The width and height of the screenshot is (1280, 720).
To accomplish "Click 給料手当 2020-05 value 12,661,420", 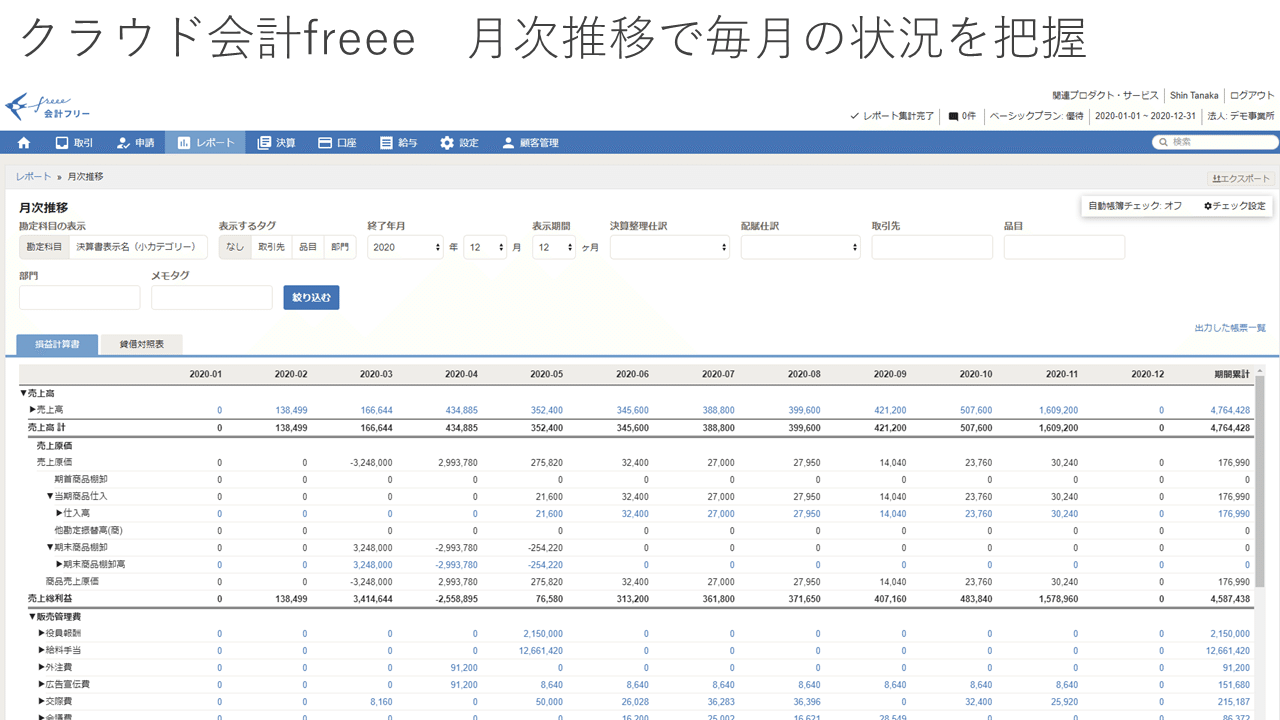I will pyautogui.click(x=541, y=650).
